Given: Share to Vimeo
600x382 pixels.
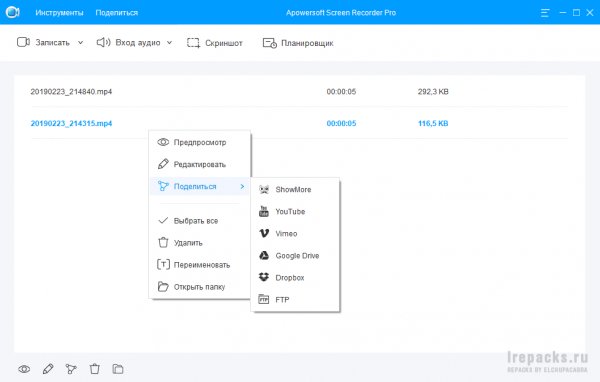Looking at the screenshot, I should tap(295, 233).
